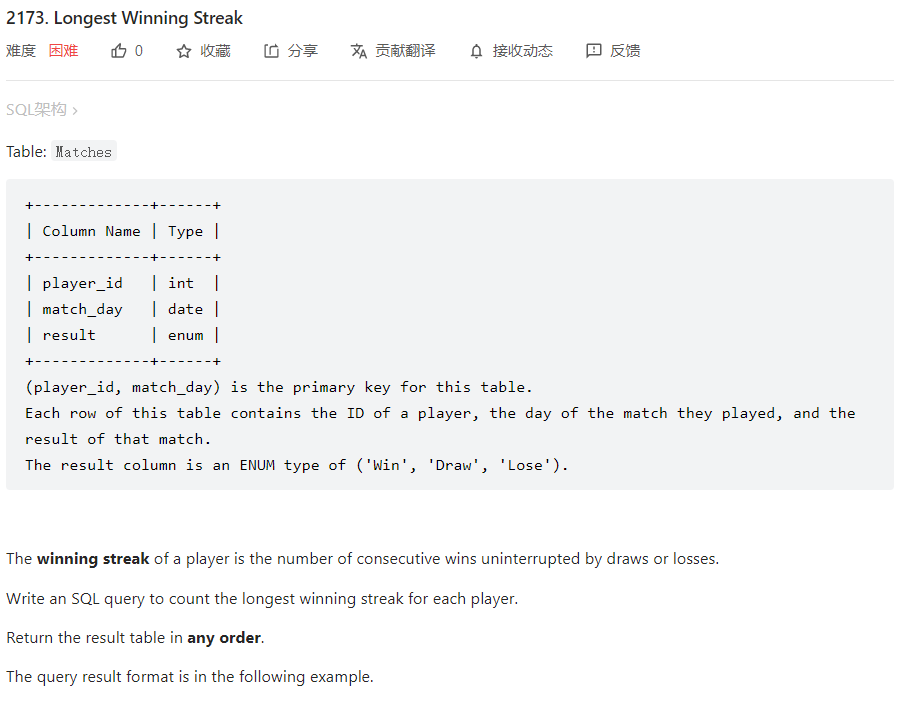
Task: Expand the SQL架构 section label
Action: click(36, 110)
